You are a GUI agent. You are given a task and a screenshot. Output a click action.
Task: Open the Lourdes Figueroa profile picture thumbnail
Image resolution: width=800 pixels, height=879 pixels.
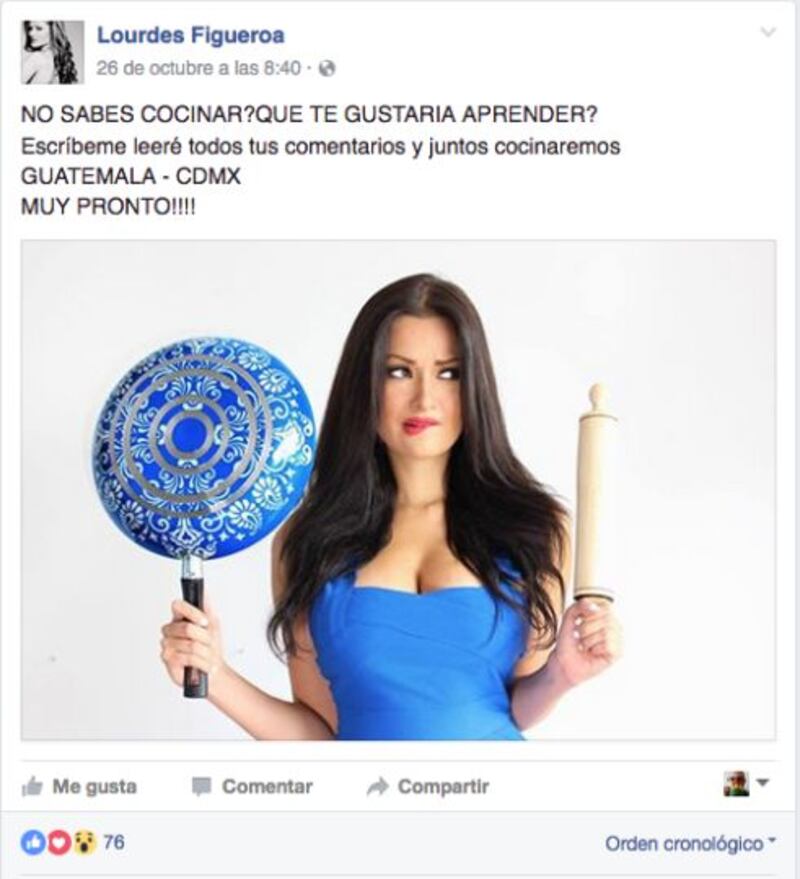click(x=53, y=52)
